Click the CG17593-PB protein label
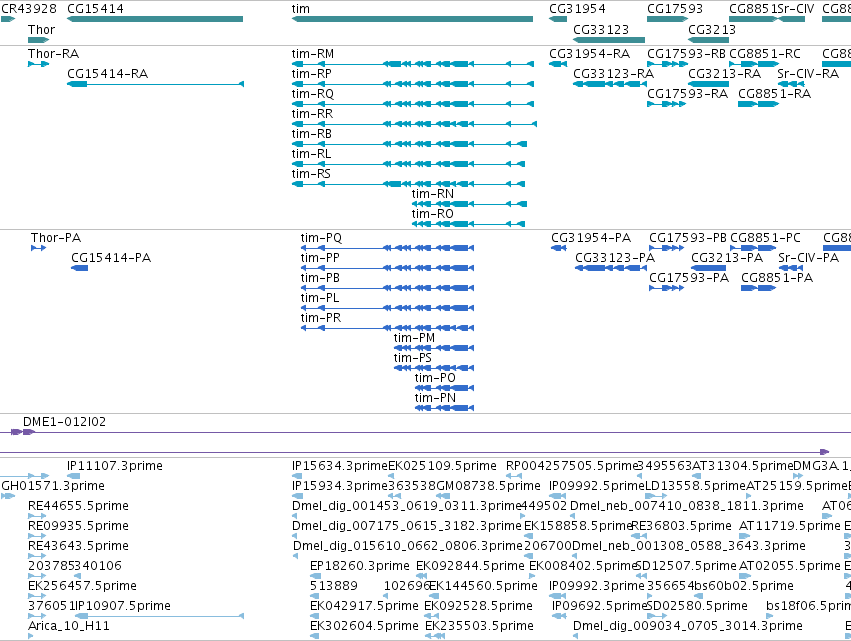The width and height of the screenshot is (851, 641). pos(688,238)
